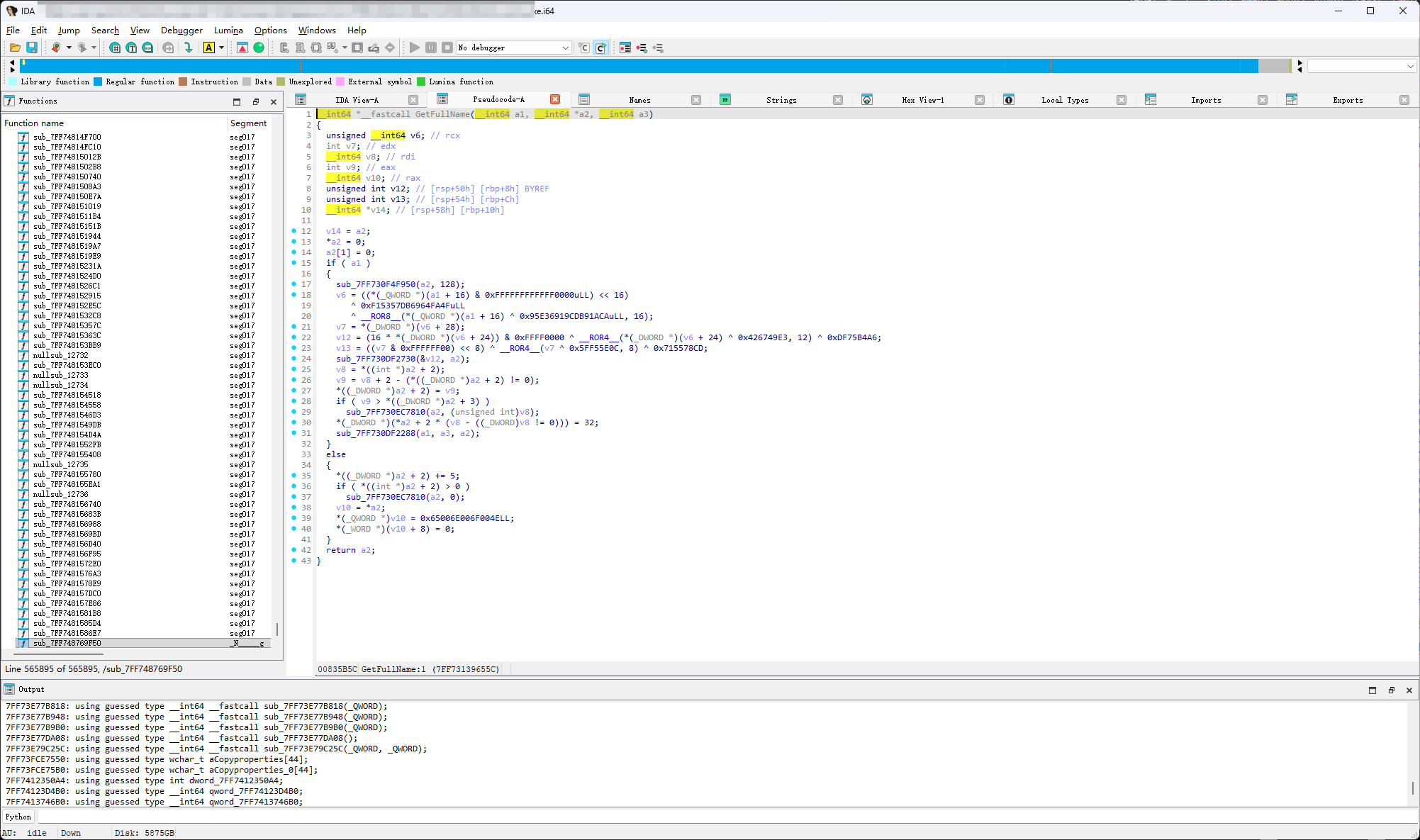The width and height of the screenshot is (1420, 840).
Task: Open the No debugger dropdown
Action: point(513,47)
